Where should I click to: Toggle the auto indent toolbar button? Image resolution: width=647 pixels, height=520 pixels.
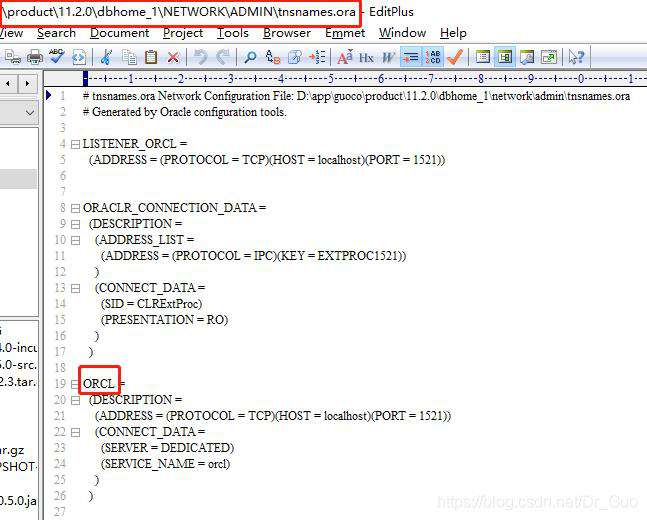pyautogui.click(x=411, y=57)
